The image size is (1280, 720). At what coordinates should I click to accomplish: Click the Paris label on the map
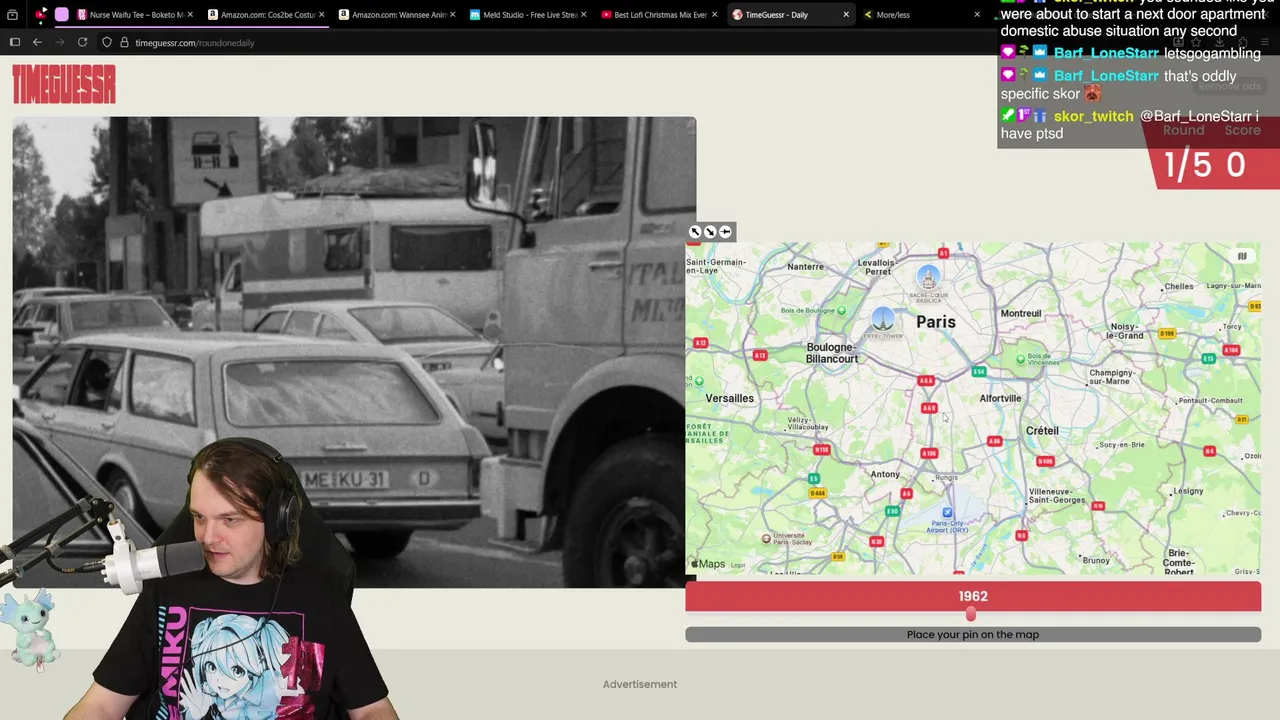[936, 321]
